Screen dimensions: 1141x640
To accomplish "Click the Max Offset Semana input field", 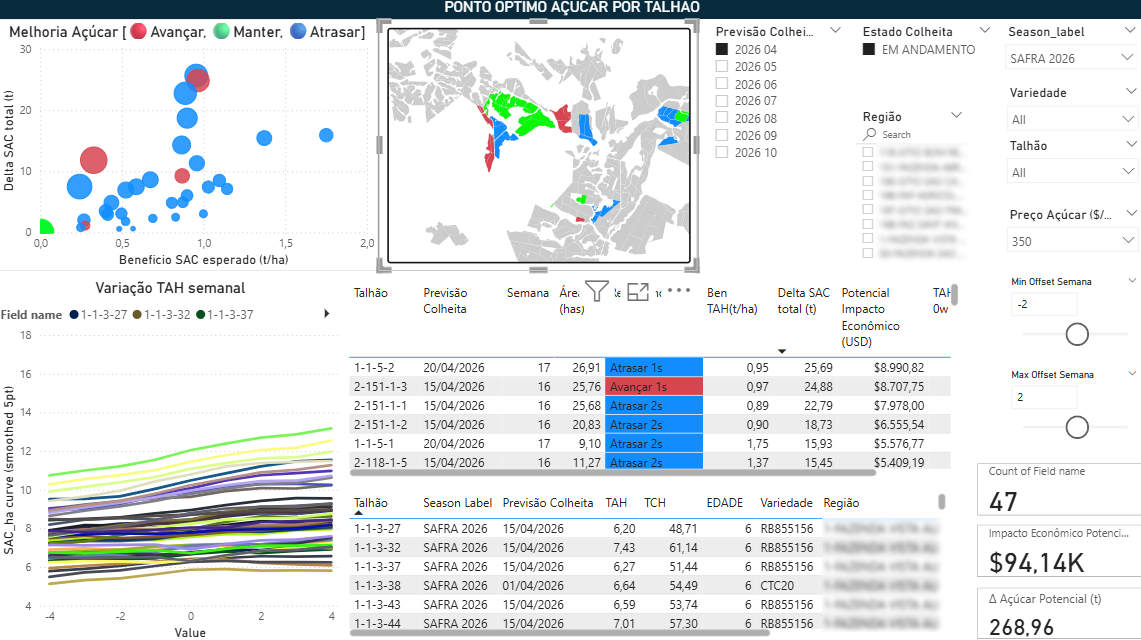I will [x=1043, y=397].
